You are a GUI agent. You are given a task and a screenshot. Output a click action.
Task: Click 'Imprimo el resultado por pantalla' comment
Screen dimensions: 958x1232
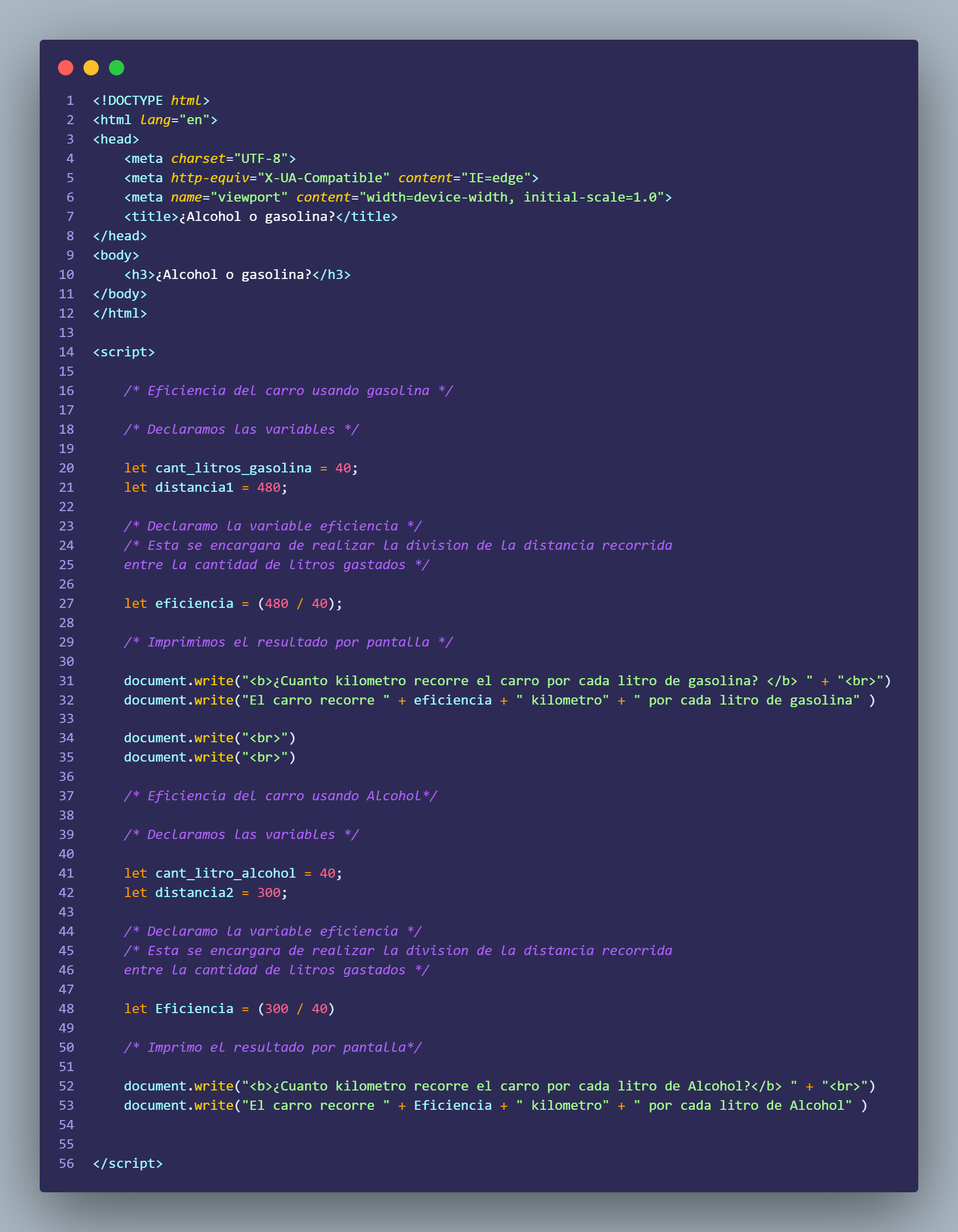click(x=272, y=1048)
